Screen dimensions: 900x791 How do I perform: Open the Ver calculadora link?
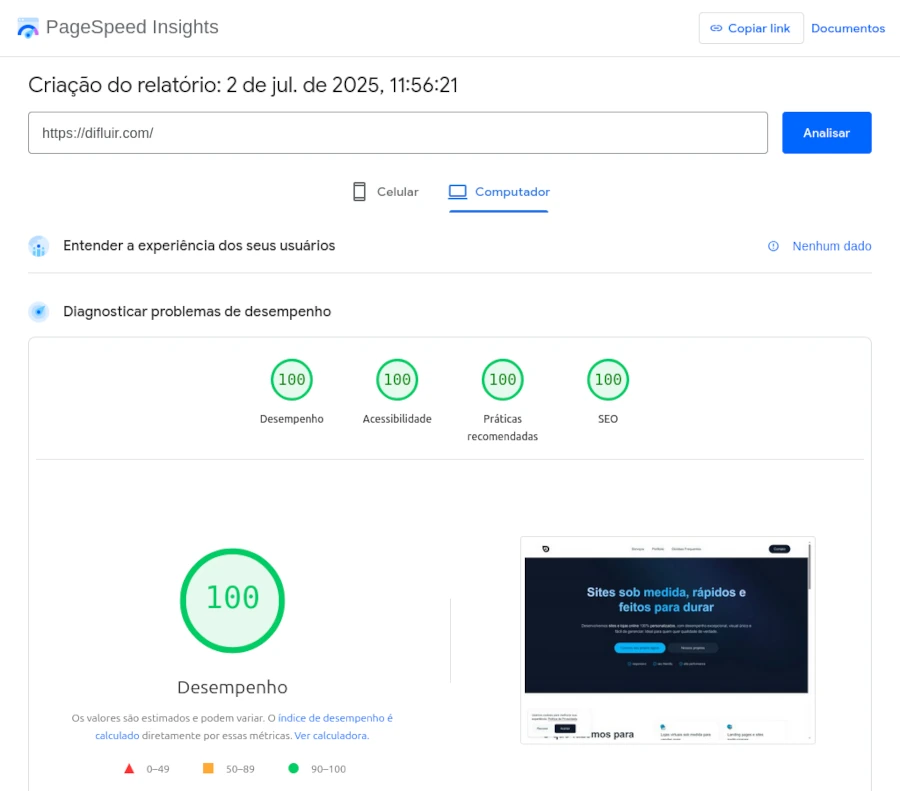332,735
